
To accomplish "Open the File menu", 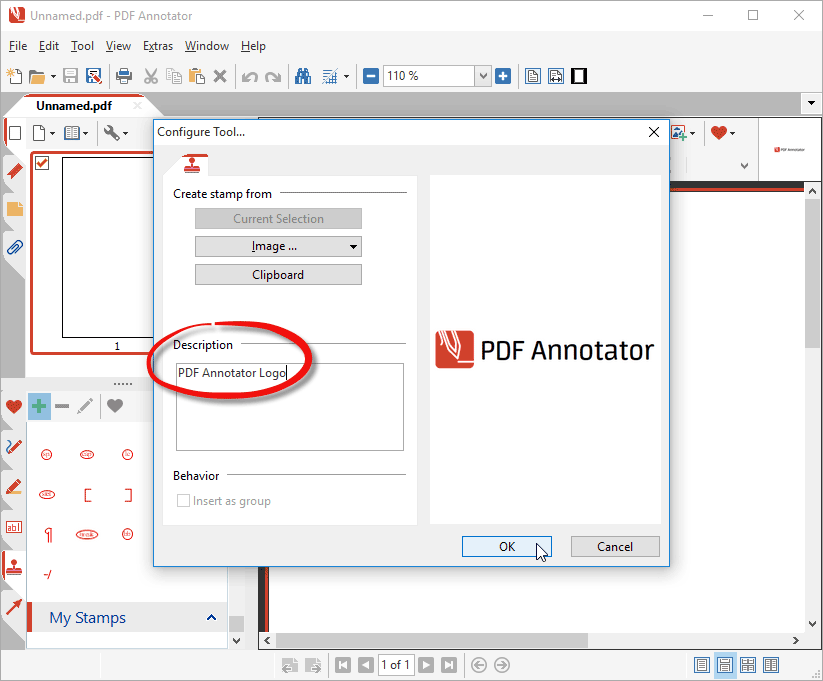I will click(x=18, y=46).
